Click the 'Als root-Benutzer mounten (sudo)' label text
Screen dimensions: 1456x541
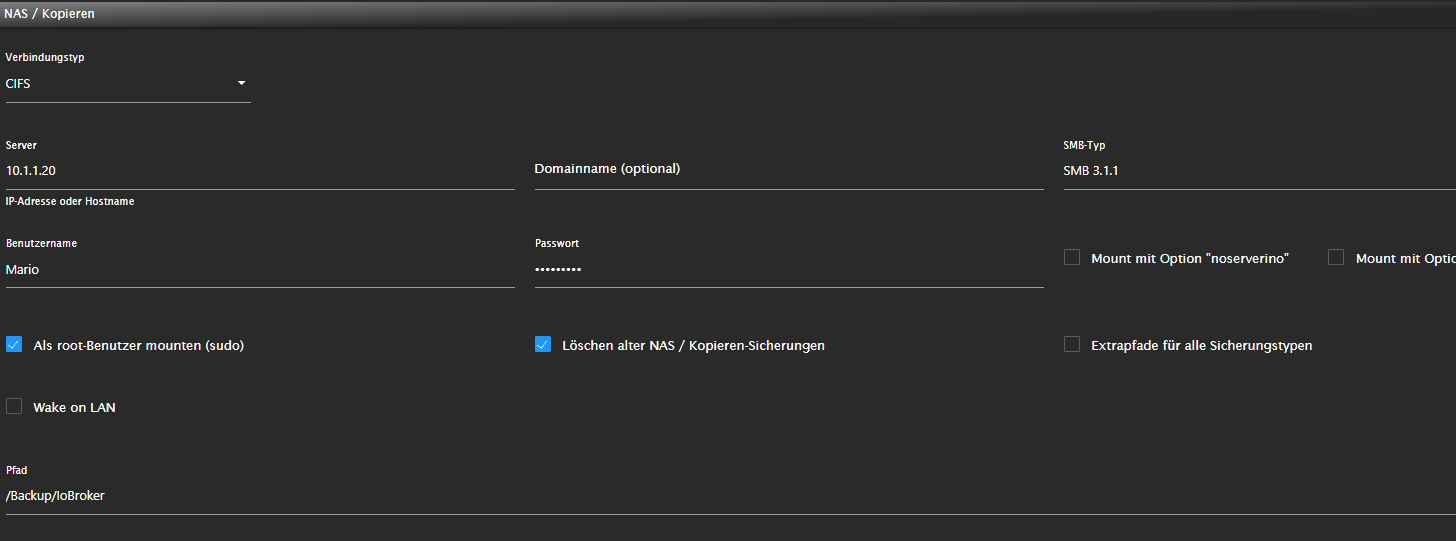[139, 346]
